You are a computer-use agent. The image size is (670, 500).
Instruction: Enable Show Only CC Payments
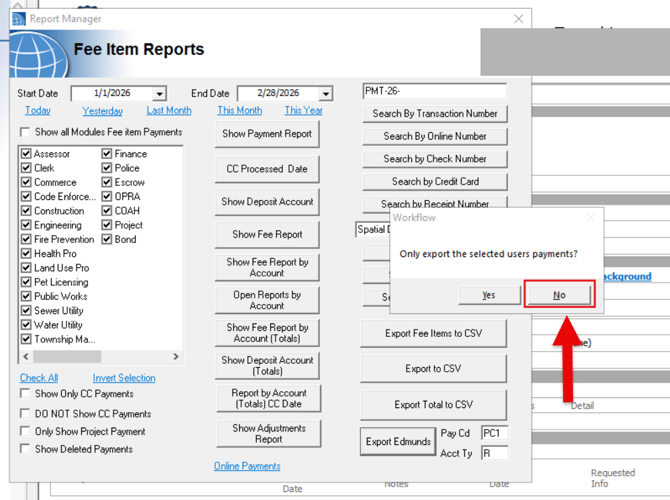click(25, 394)
